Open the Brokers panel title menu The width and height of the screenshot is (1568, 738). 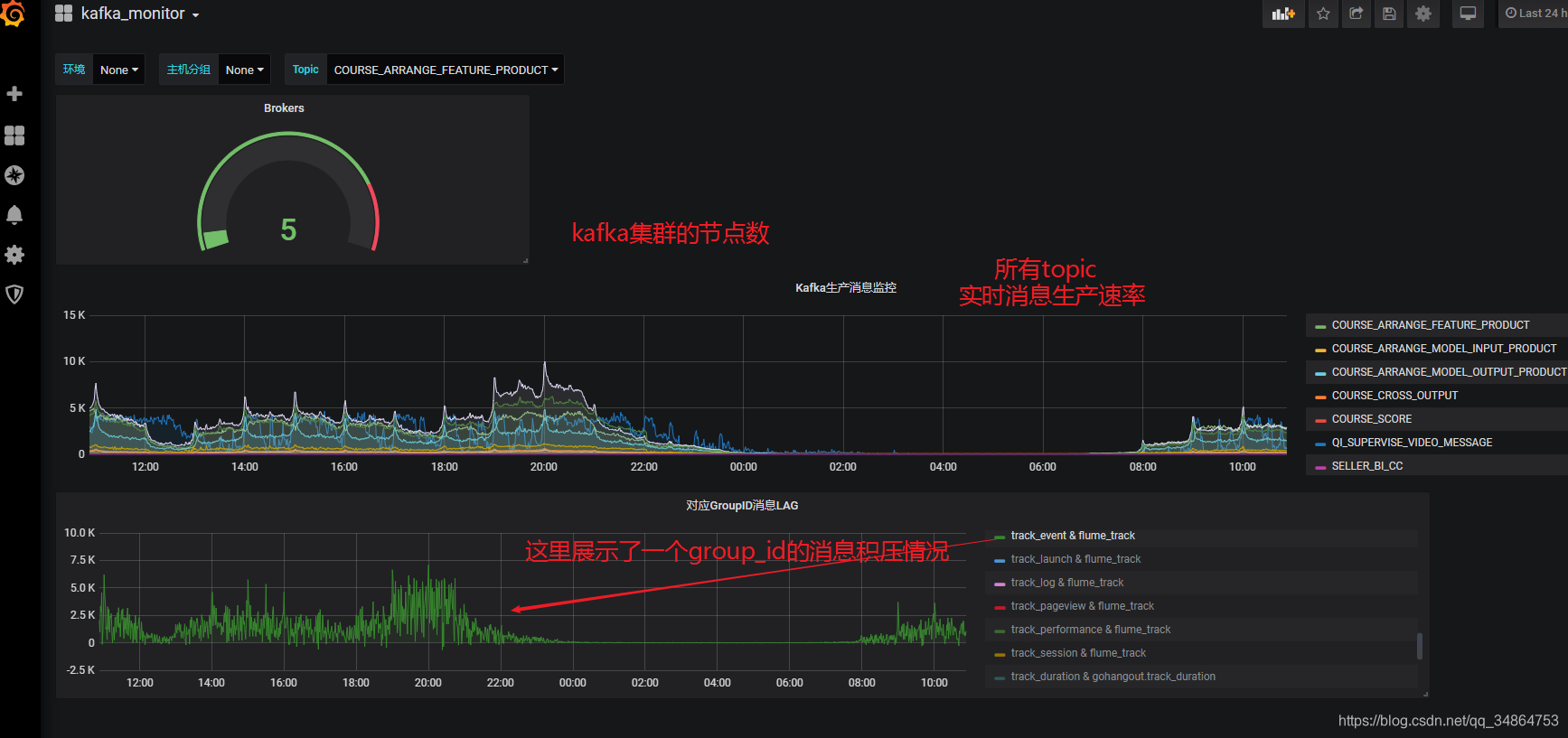pos(284,107)
